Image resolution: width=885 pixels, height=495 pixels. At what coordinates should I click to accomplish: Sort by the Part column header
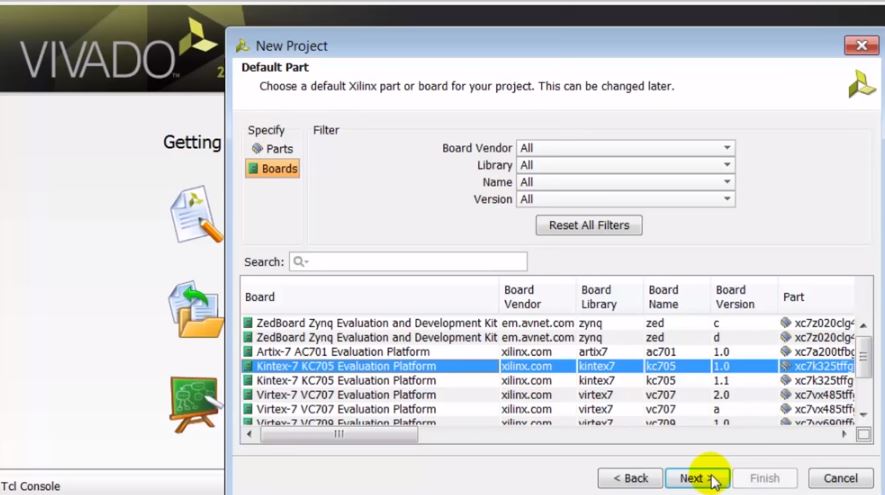[x=816, y=297]
